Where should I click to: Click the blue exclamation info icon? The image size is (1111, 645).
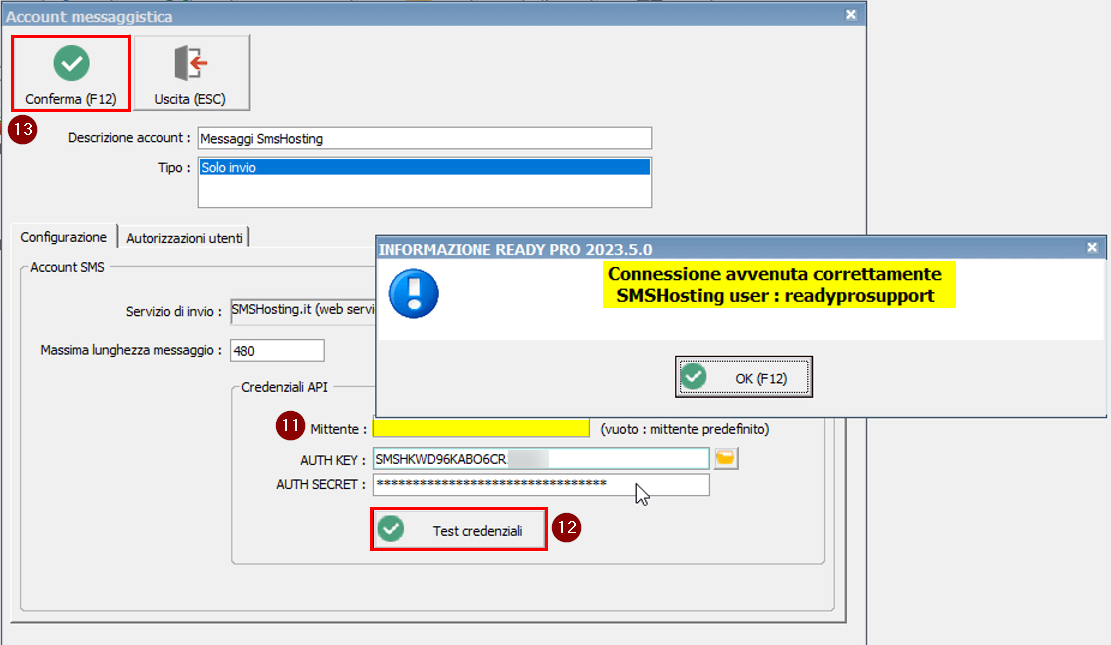(x=413, y=293)
